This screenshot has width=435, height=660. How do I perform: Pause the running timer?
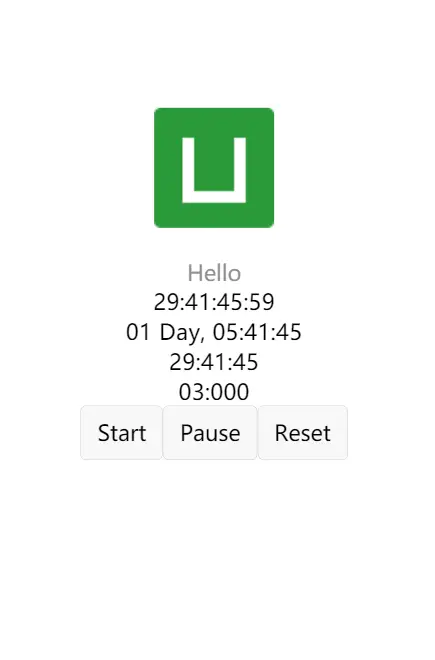[x=210, y=433]
